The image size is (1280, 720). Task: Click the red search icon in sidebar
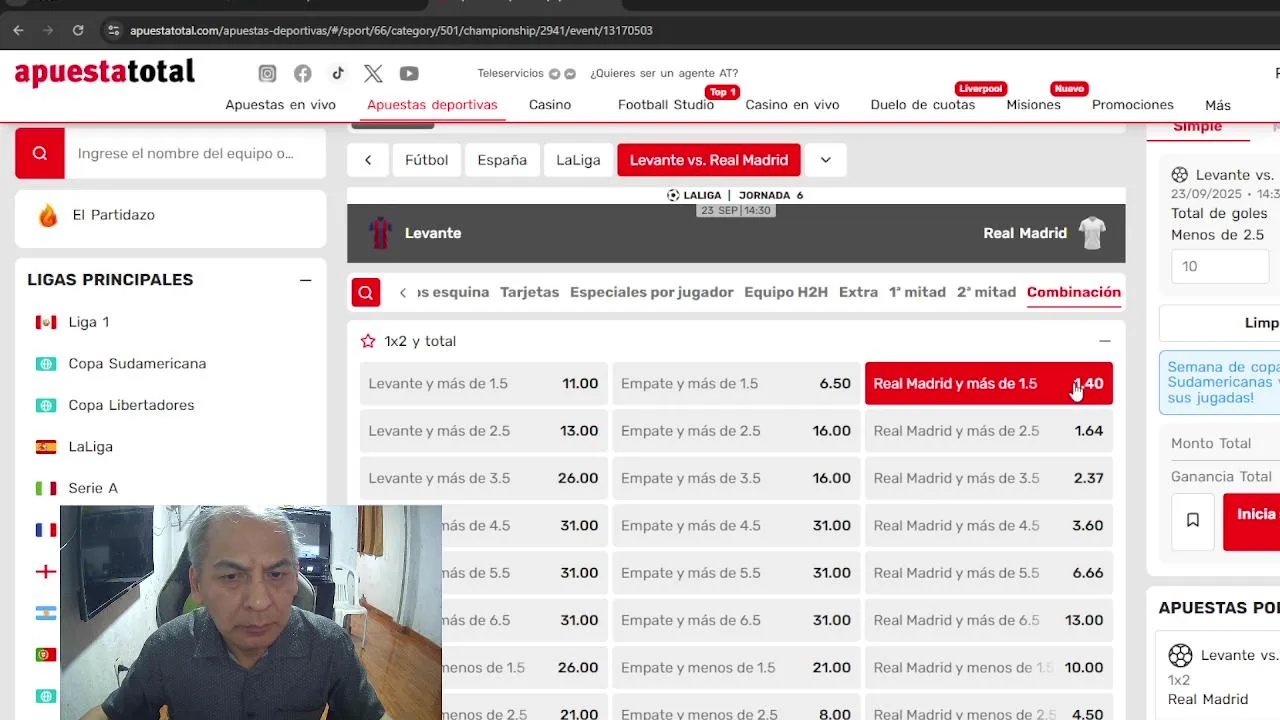40,153
